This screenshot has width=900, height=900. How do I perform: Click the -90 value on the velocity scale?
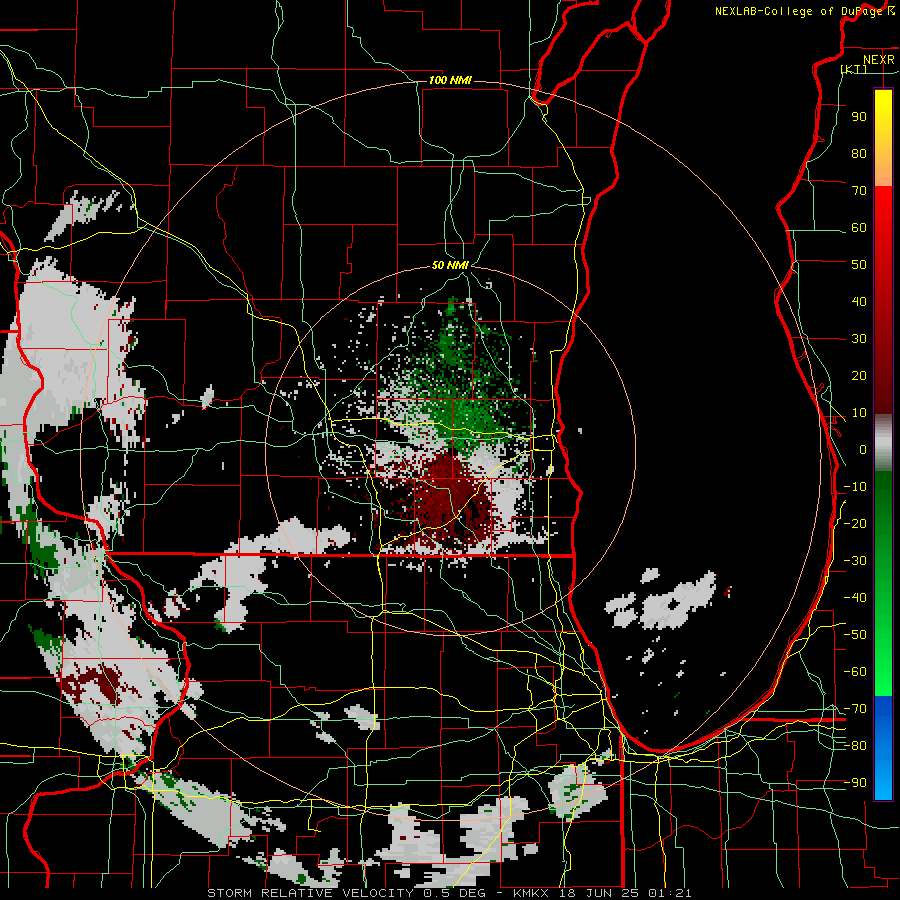[x=855, y=783]
